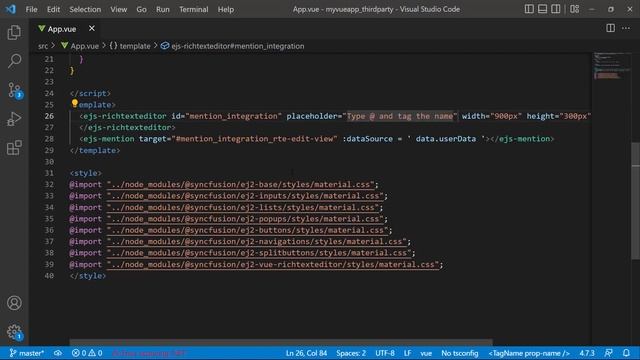Open the Go menu

tap(141, 9)
